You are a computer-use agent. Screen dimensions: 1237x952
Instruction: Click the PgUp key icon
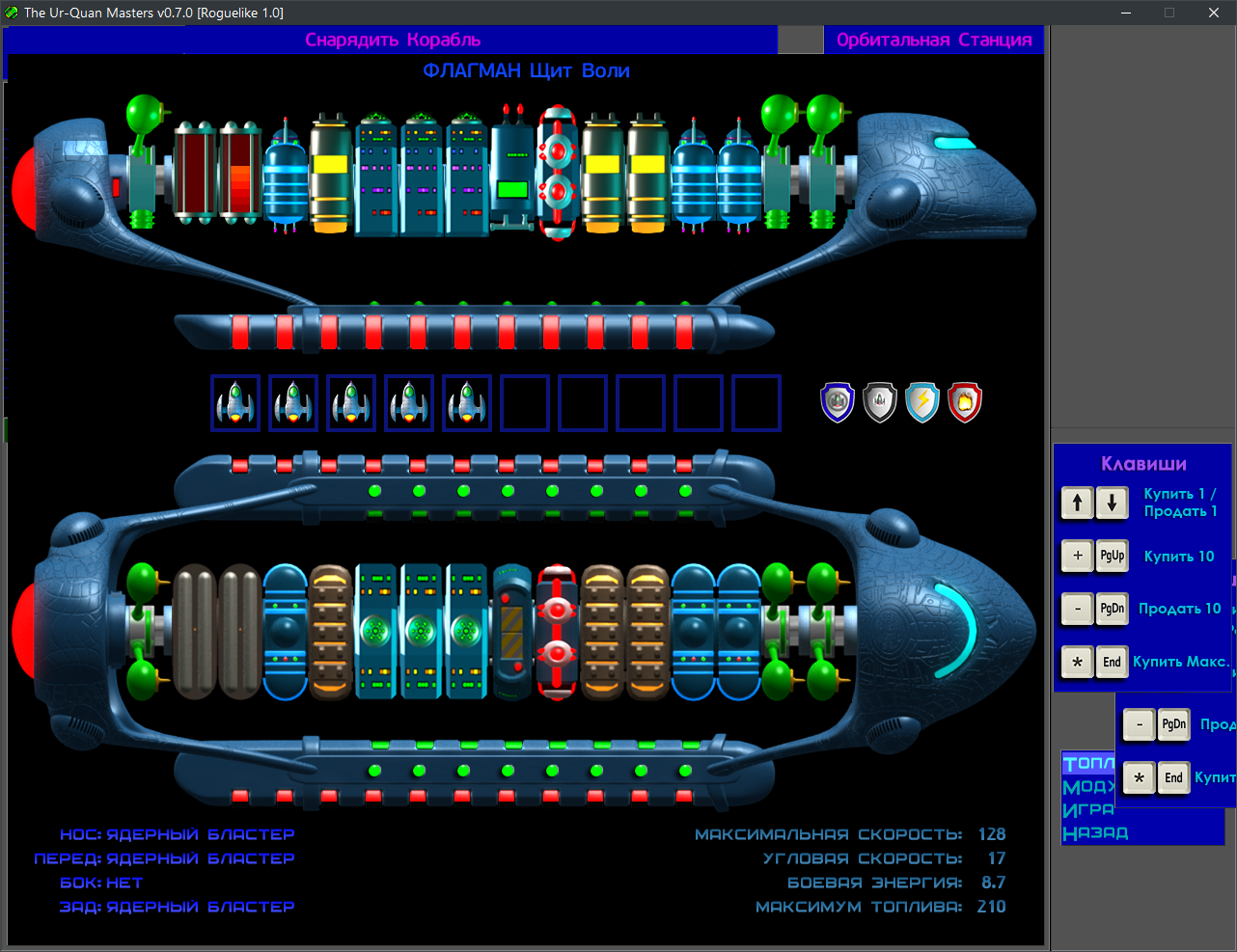(x=1112, y=556)
